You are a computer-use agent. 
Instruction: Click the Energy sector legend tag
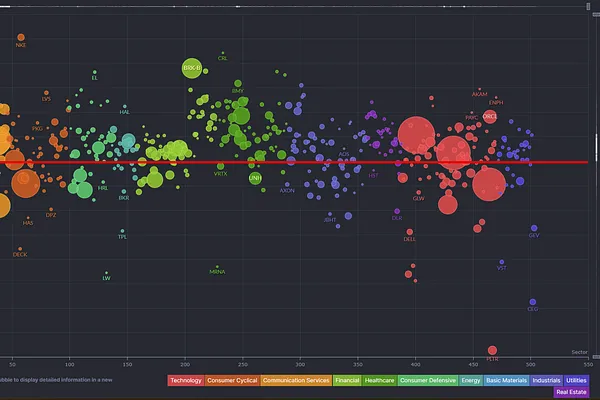pos(472,381)
